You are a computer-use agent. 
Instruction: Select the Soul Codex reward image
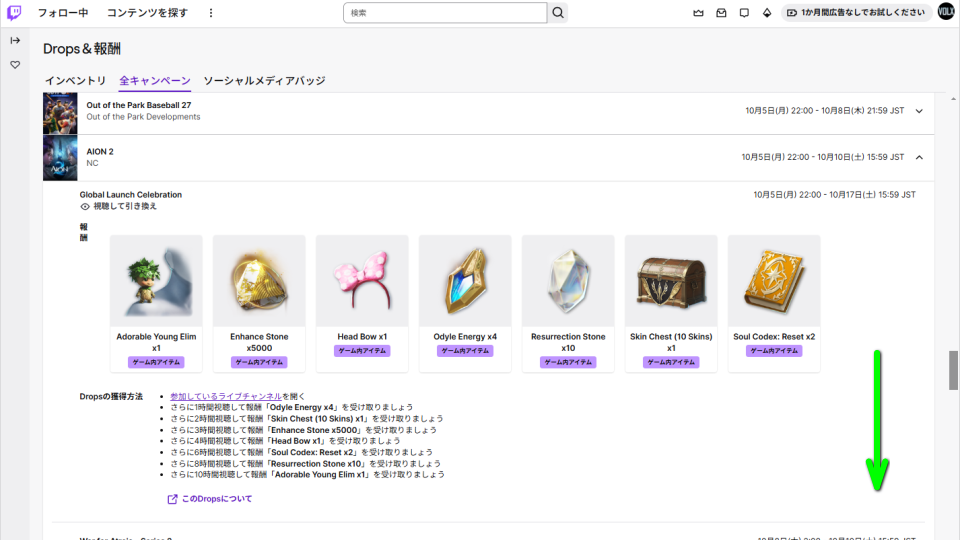pyautogui.click(x=774, y=281)
